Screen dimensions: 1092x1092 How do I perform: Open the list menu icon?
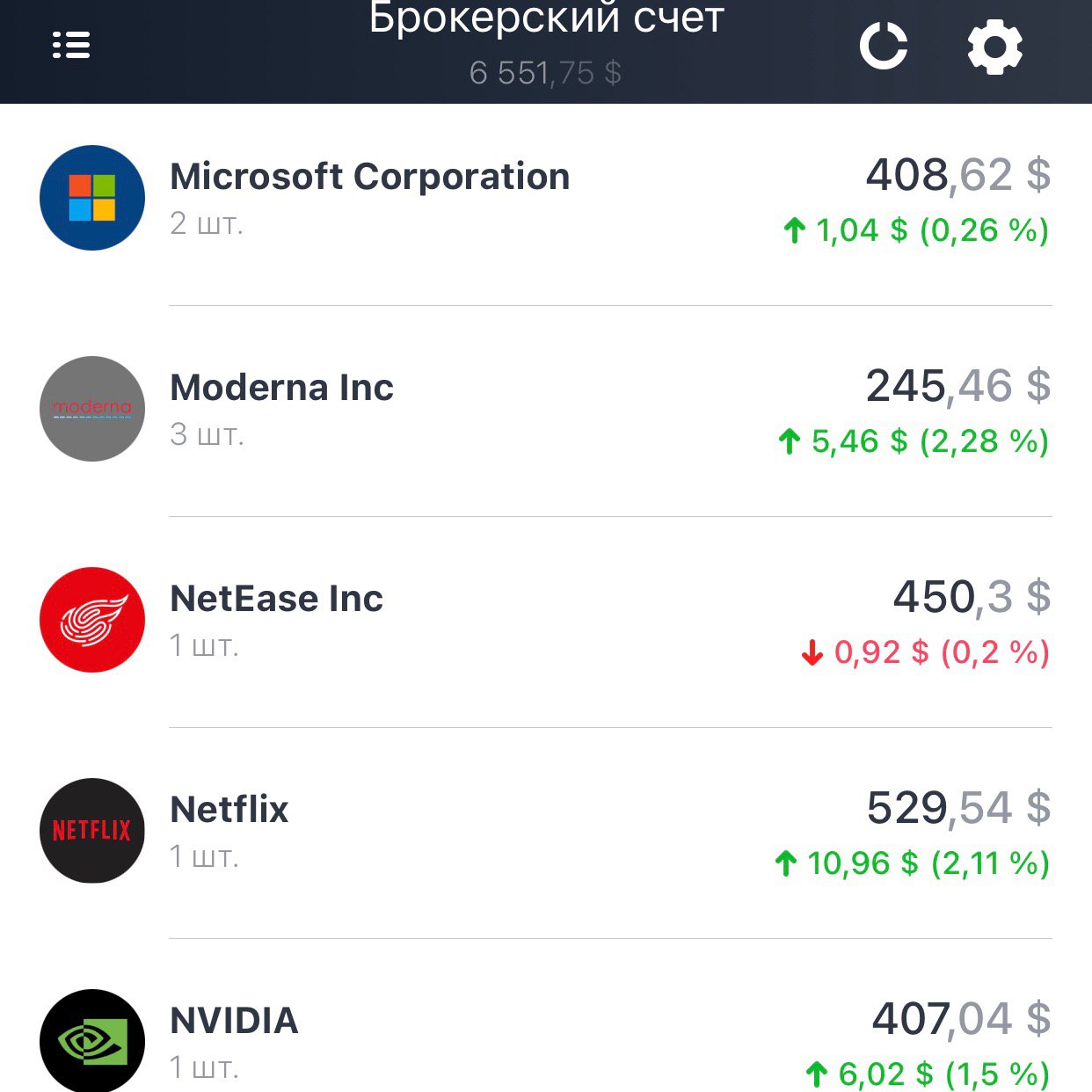71,45
